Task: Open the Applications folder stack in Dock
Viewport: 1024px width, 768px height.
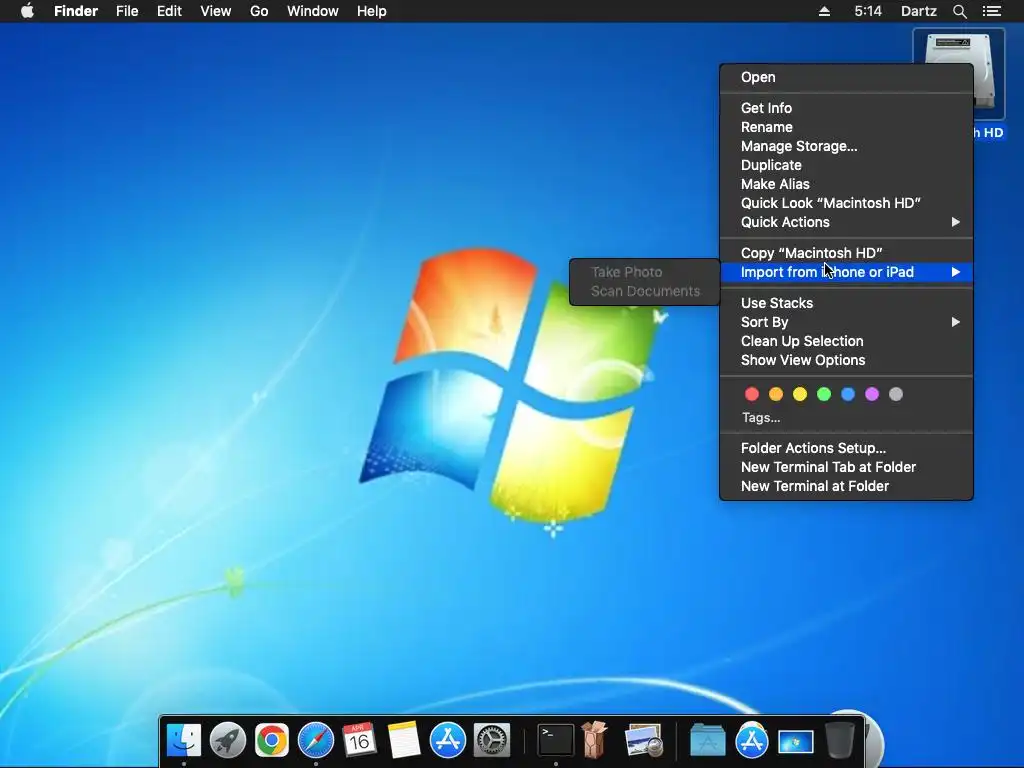Action: [708, 740]
